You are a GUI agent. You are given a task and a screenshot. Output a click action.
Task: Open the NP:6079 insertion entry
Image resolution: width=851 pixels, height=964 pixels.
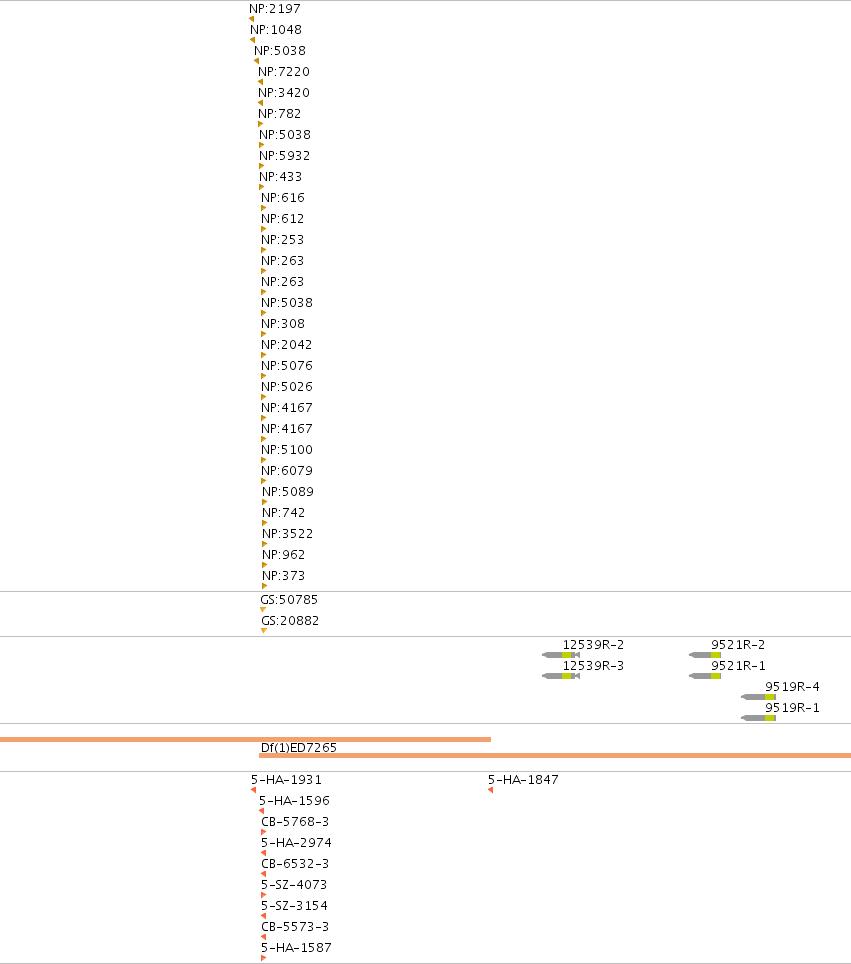click(x=287, y=470)
